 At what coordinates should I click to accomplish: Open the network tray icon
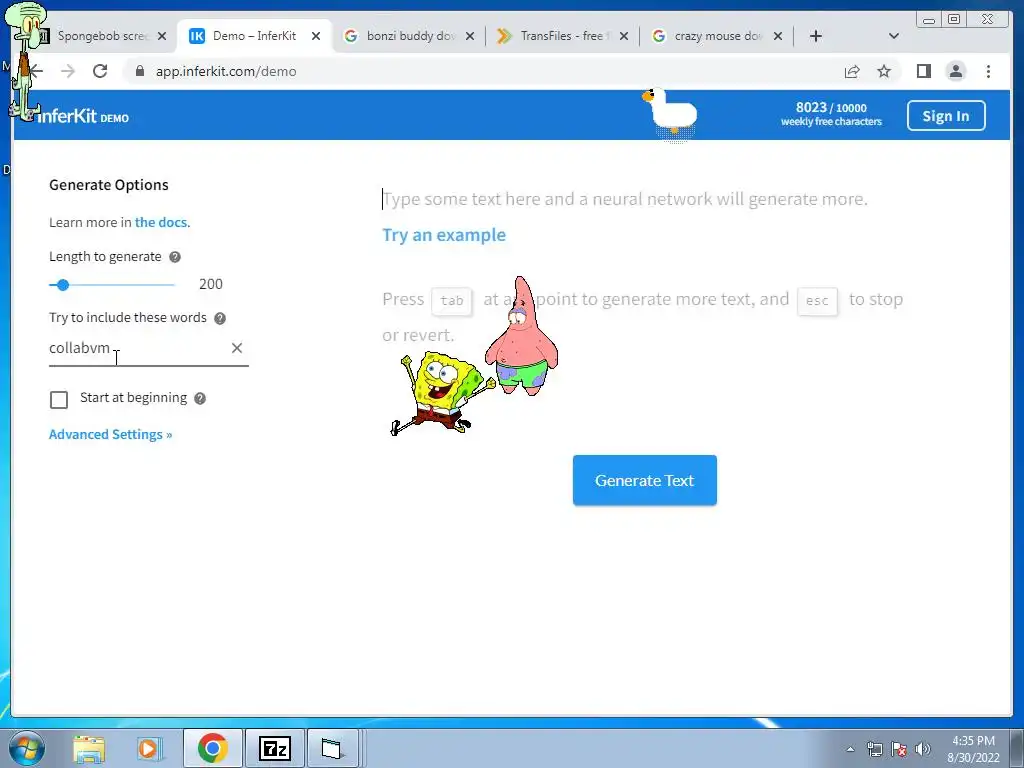click(874, 749)
